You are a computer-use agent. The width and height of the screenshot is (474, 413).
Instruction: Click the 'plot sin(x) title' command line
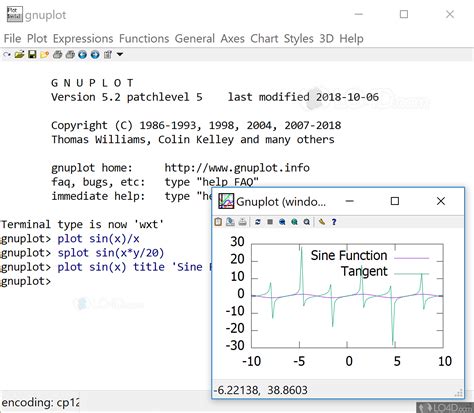tap(134, 267)
